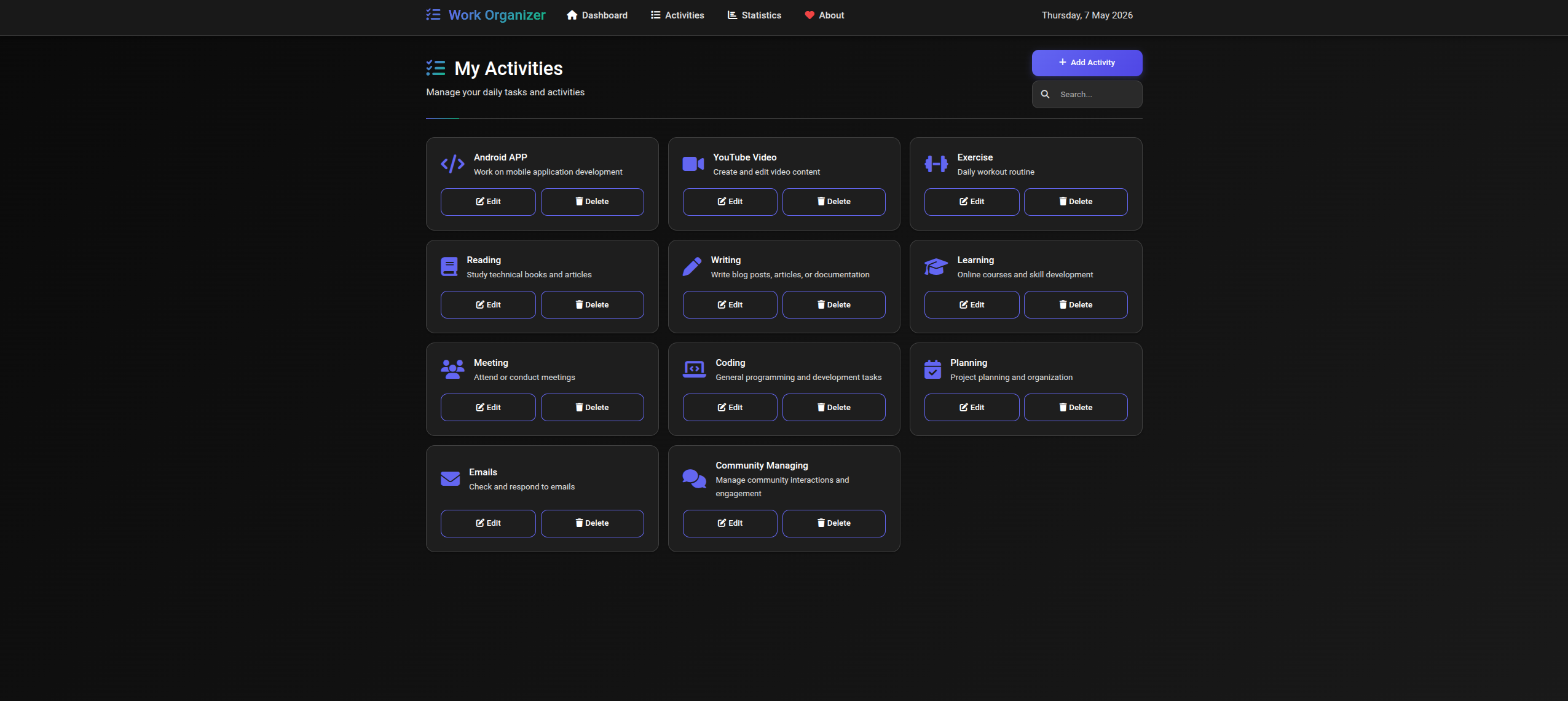Click the Community Managing chat bubbles icon
This screenshot has height=701, width=1568.
tap(695, 479)
